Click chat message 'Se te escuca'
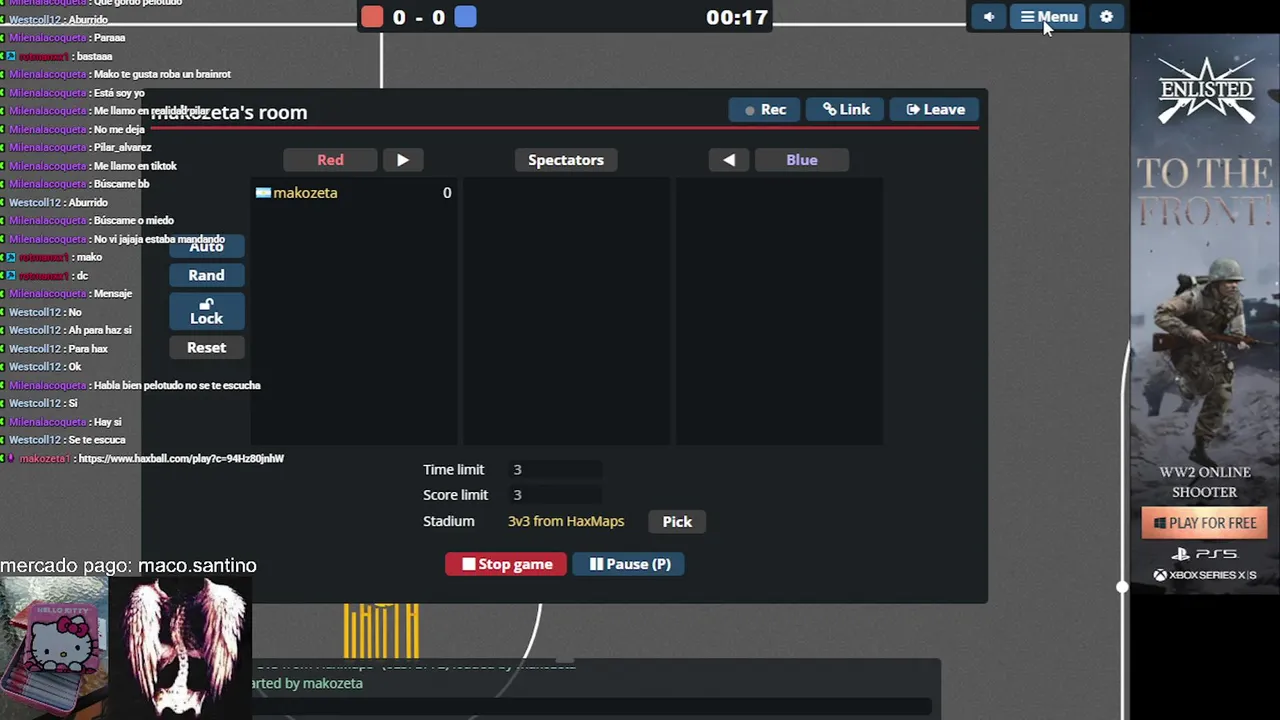This screenshot has height=720, width=1280. (96, 441)
